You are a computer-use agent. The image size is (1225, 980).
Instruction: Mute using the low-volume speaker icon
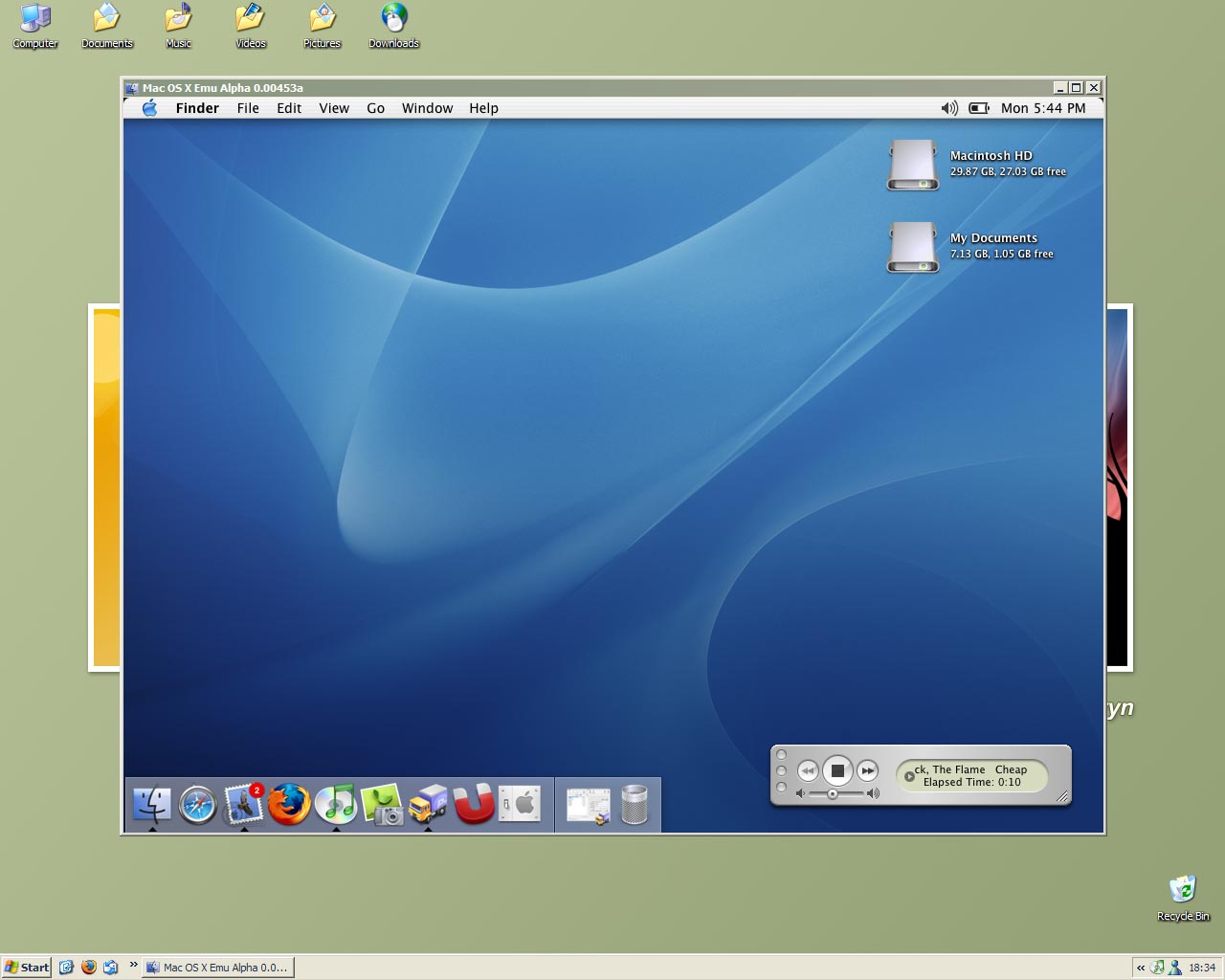tap(800, 793)
